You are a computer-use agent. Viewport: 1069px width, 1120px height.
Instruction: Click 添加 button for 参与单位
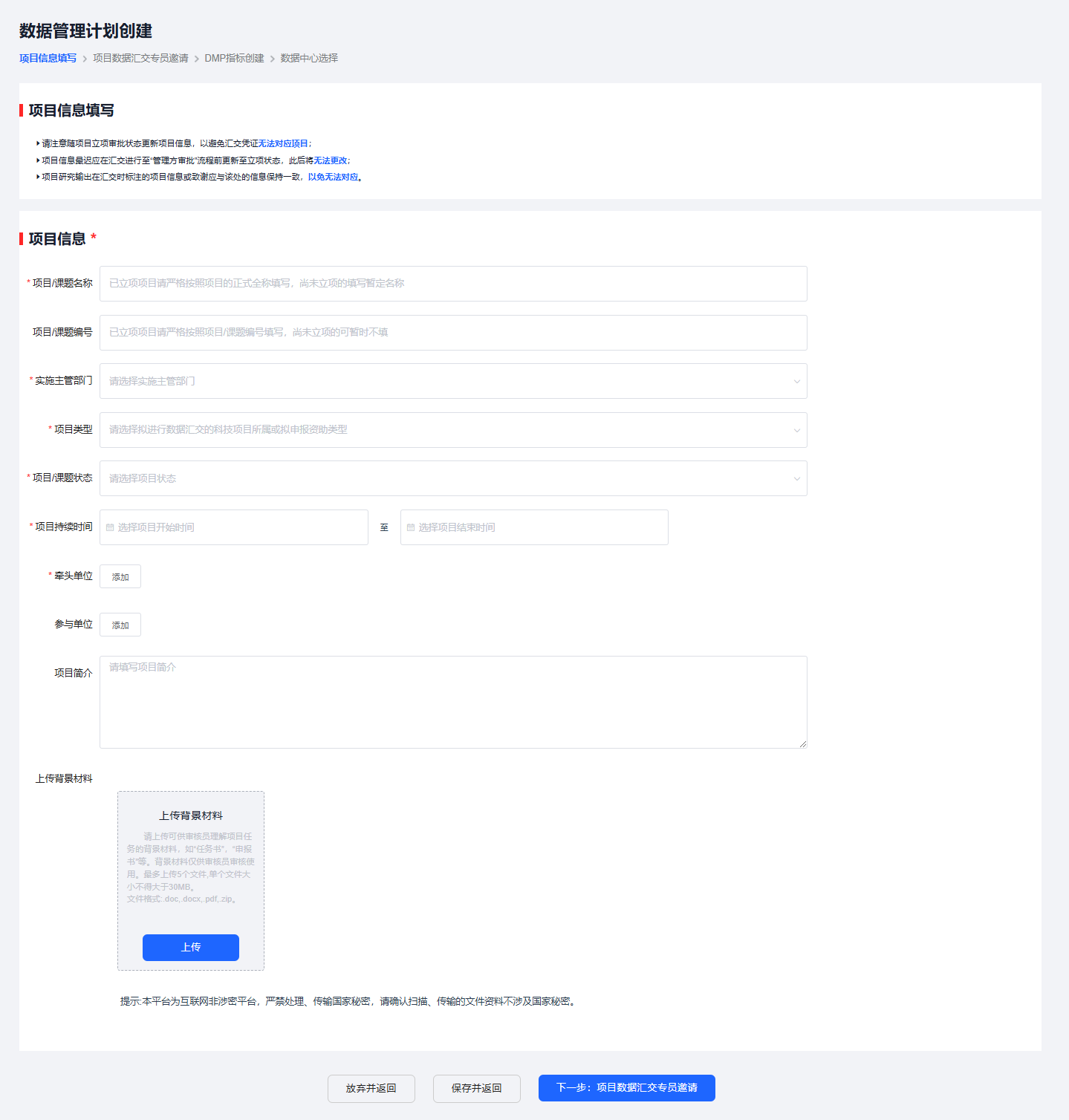pyautogui.click(x=120, y=625)
